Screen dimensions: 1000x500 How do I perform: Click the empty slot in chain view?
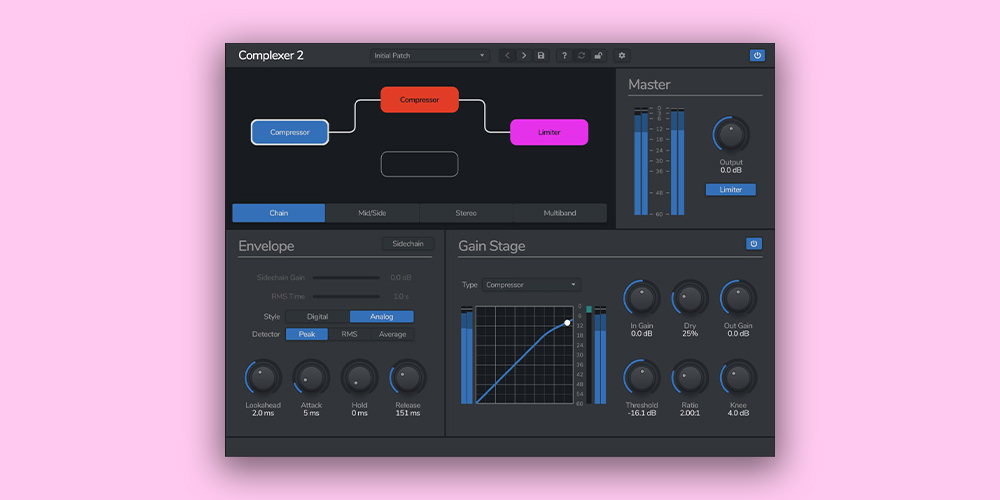419,164
